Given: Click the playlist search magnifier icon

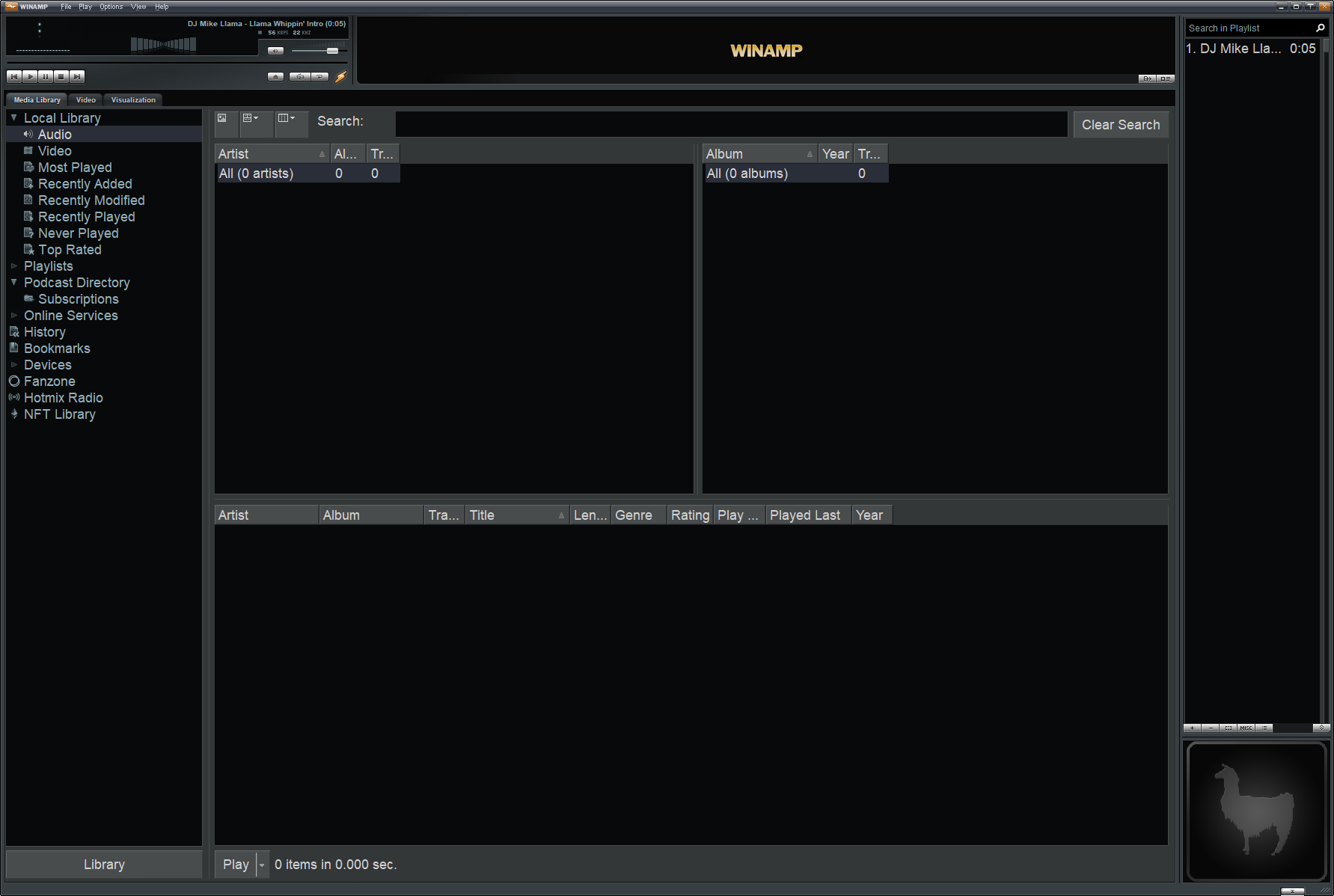Looking at the screenshot, I should [1321, 28].
